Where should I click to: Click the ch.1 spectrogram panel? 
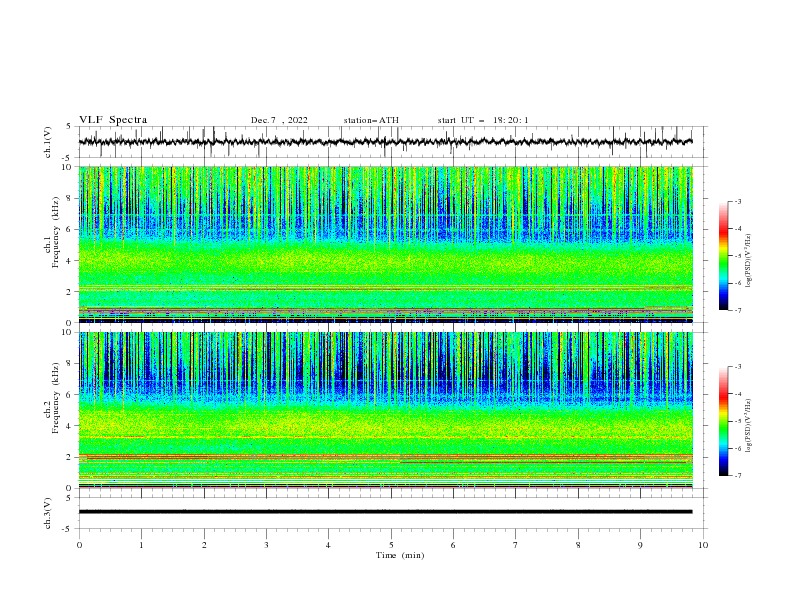[x=385, y=244]
